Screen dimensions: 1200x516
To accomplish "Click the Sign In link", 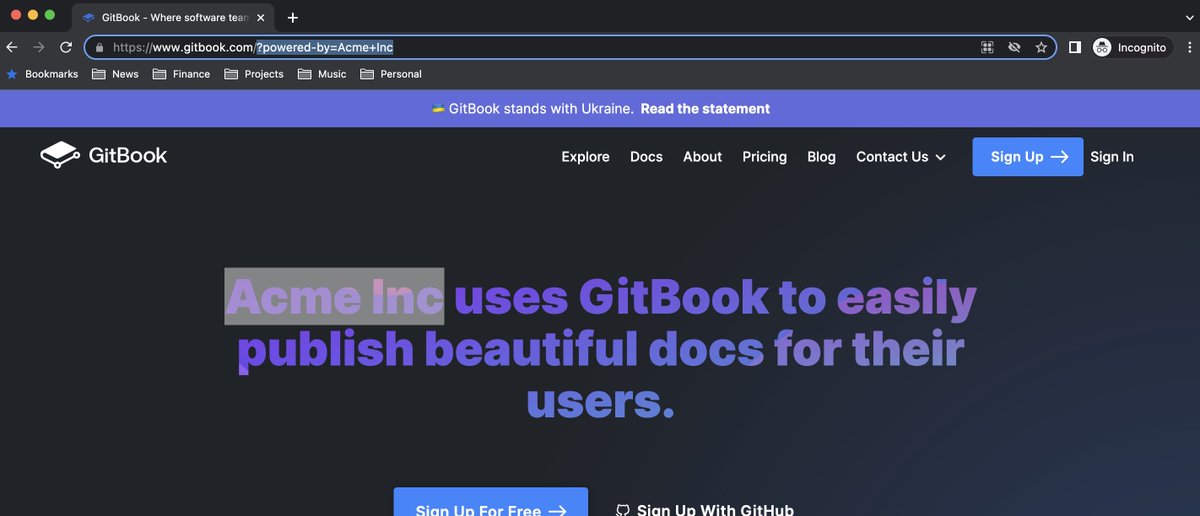I will coord(1112,157).
